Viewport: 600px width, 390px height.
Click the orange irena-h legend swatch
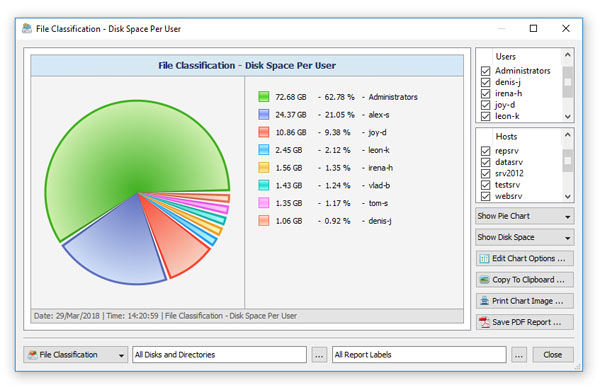[264, 168]
